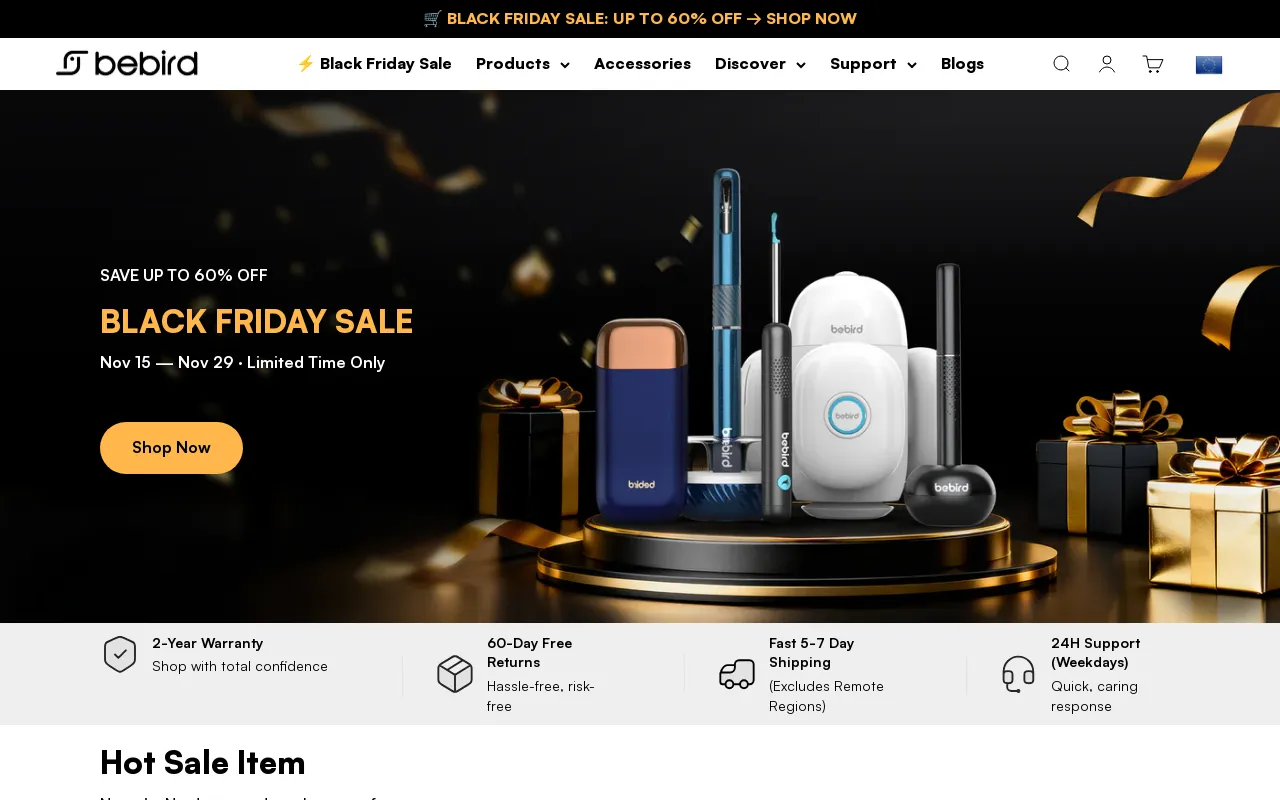The width and height of the screenshot is (1280, 800).
Task: Open the account login icon
Action: click(x=1107, y=64)
